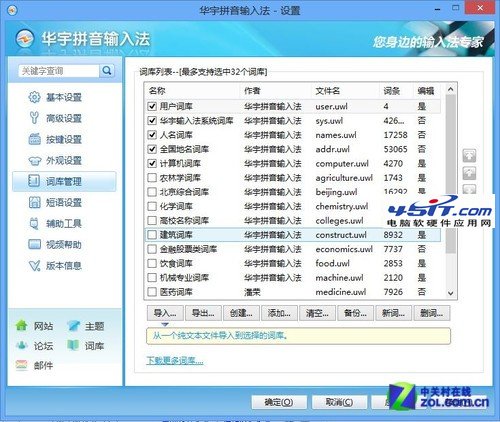Image resolution: width=500 pixels, height=422 pixels.
Task: Enable the 农林学词库 checkbox
Action: tap(152, 178)
